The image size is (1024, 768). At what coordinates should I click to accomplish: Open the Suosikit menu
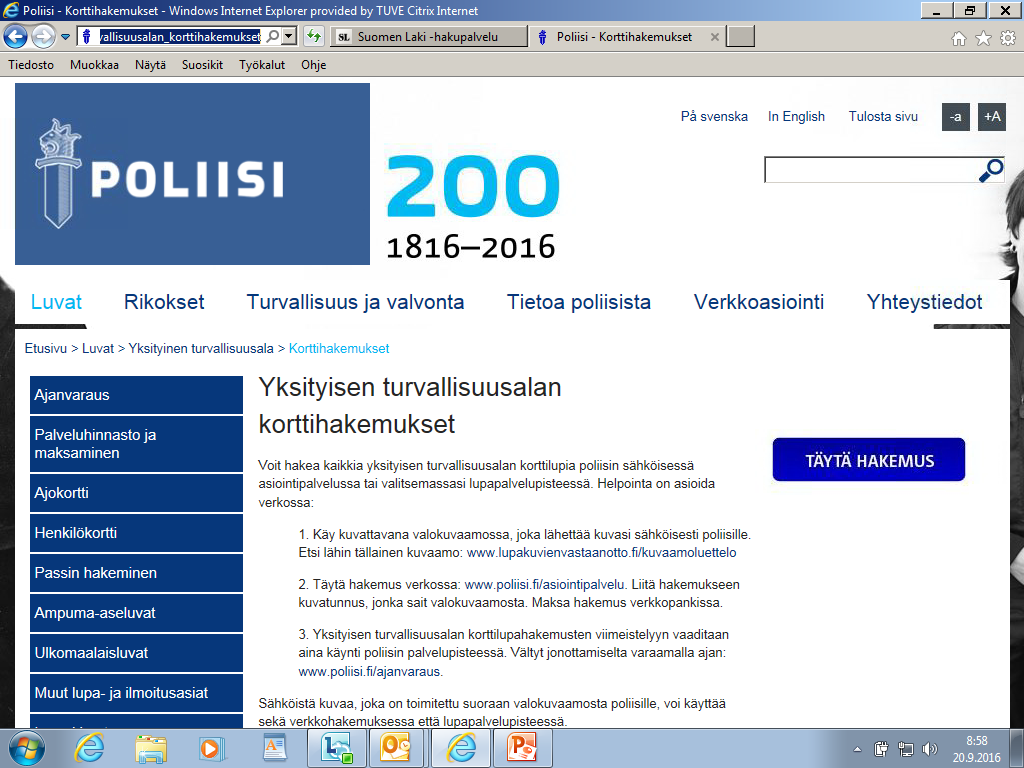click(202, 65)
